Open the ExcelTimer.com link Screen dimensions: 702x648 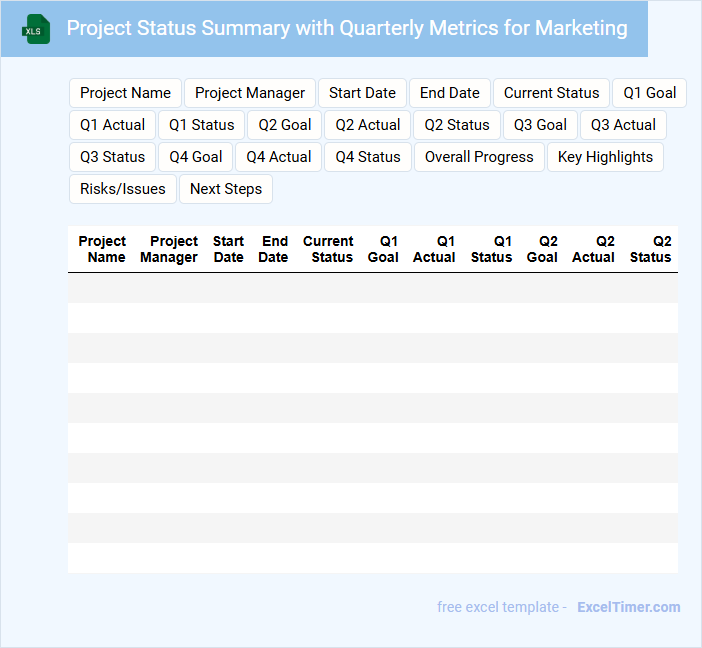click(x=628, y=607)
